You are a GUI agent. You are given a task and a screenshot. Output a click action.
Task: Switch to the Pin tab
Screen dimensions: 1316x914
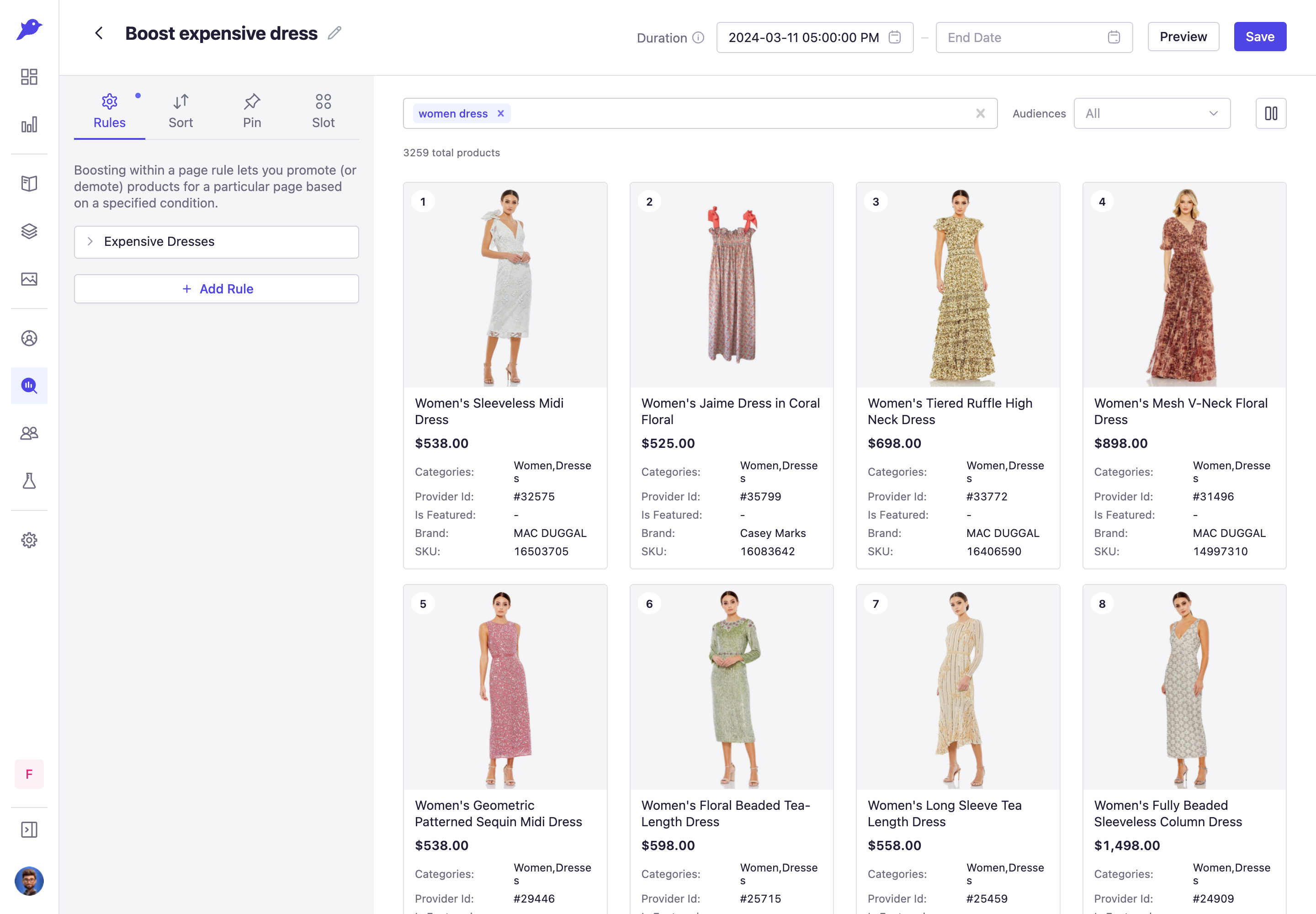point(252,111)
